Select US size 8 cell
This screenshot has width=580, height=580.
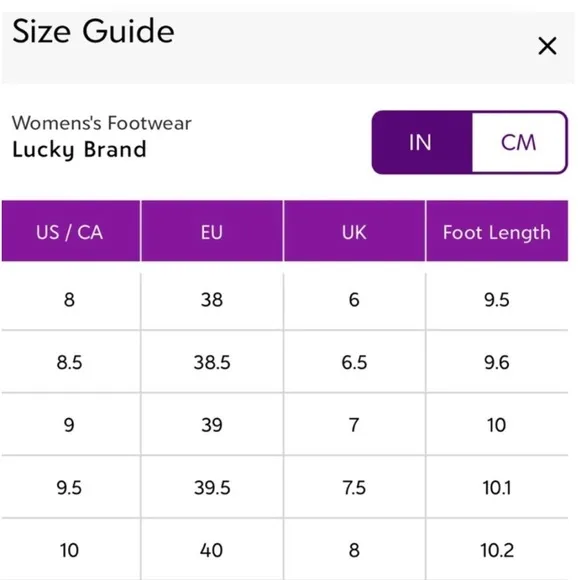pos(70,300)
